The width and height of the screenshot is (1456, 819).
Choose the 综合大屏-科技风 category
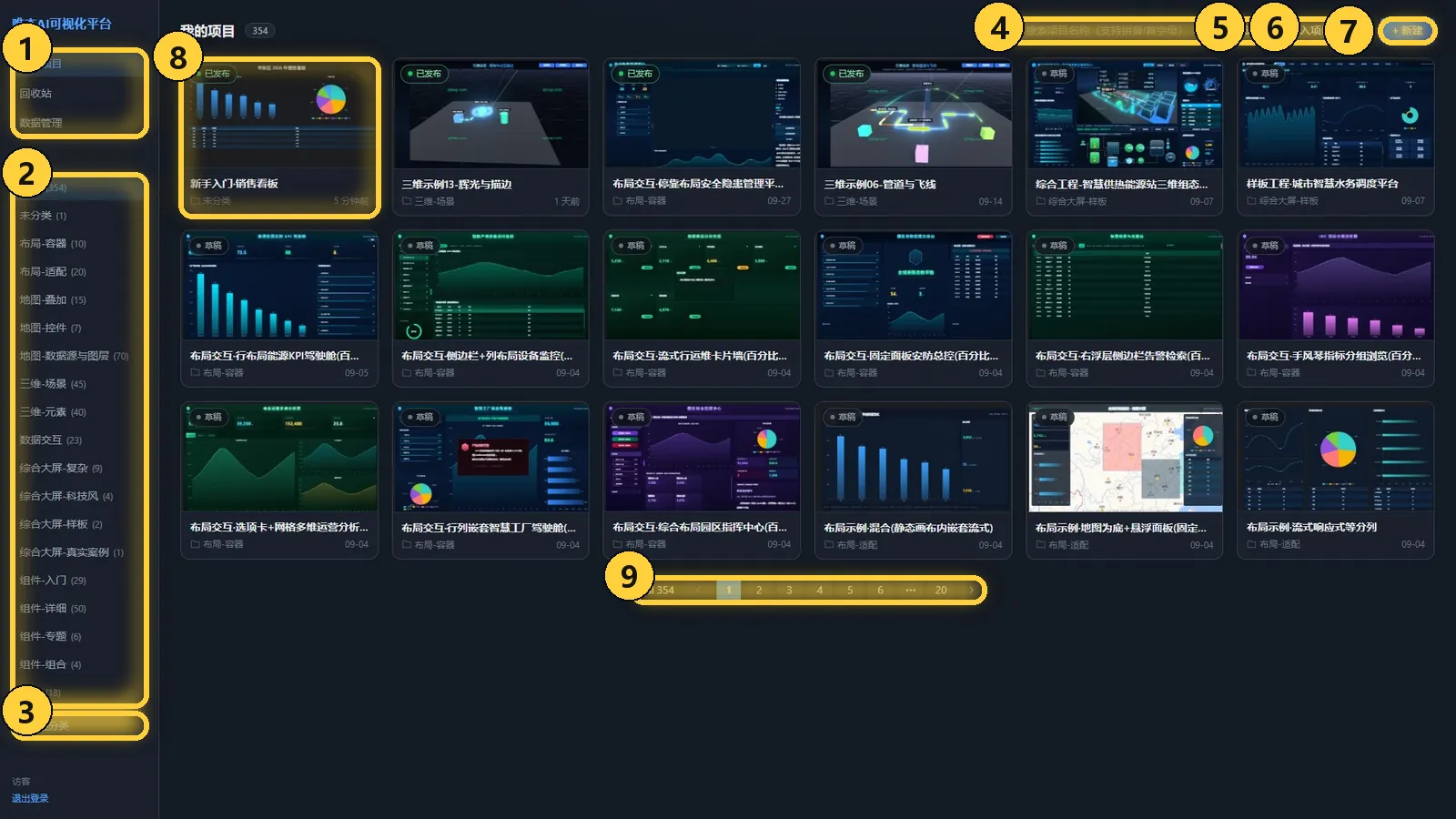tap(79, 497)
